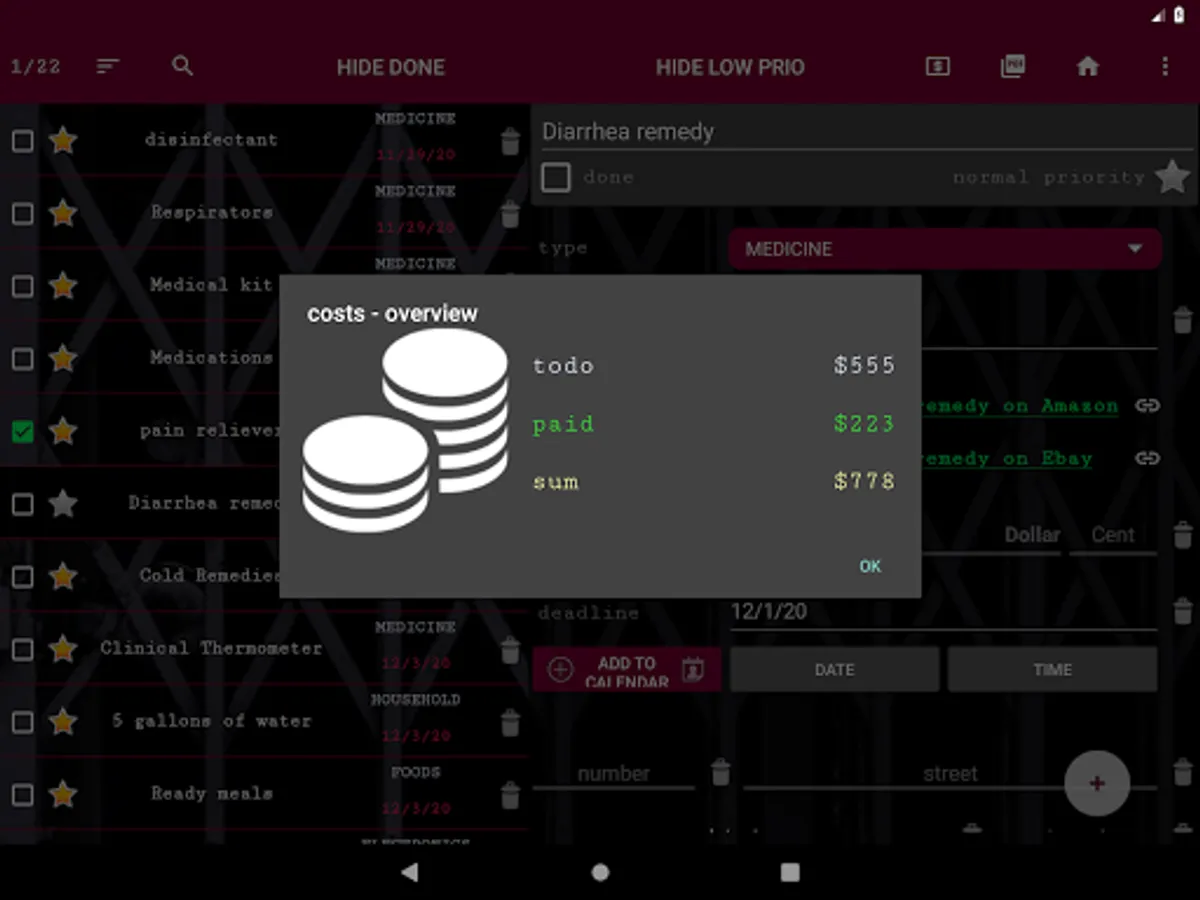Select the 5 gallons of water text

pos(211,721)
